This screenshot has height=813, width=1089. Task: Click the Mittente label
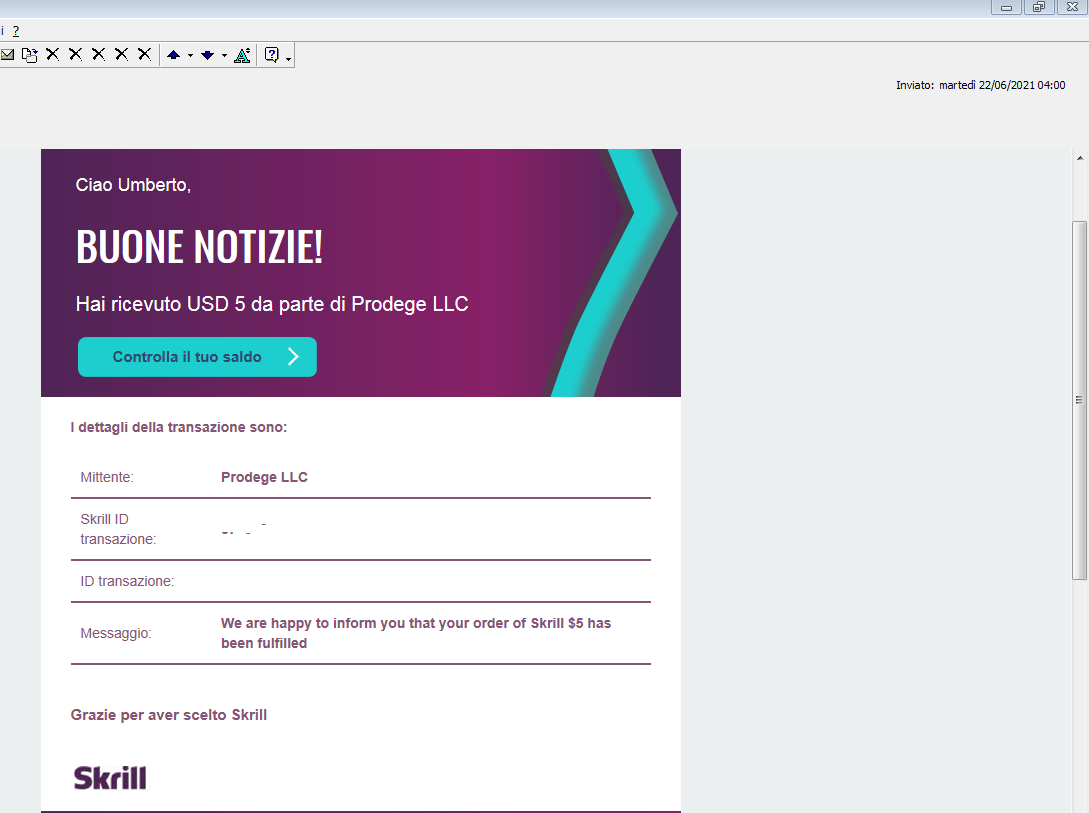click(106, 477)
